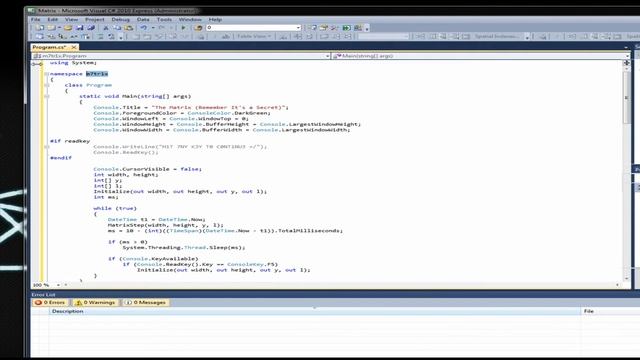Image resolution: width=640 pixels, height=360 pixels.
Task: Click the green Start Page icon
Action: point(347,28)
